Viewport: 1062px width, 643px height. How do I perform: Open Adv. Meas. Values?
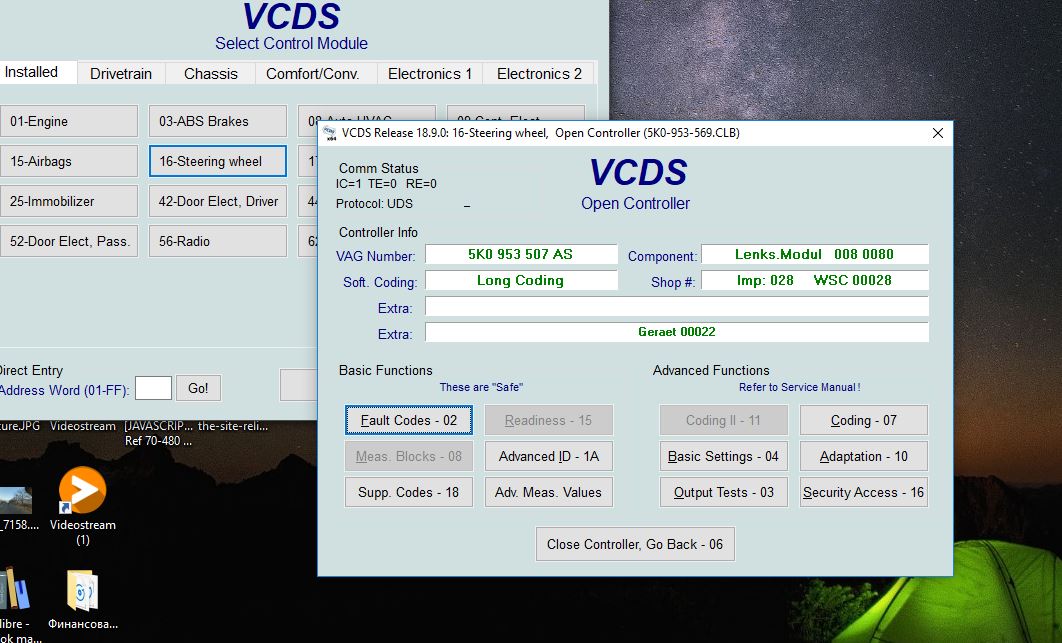(548, 492)
